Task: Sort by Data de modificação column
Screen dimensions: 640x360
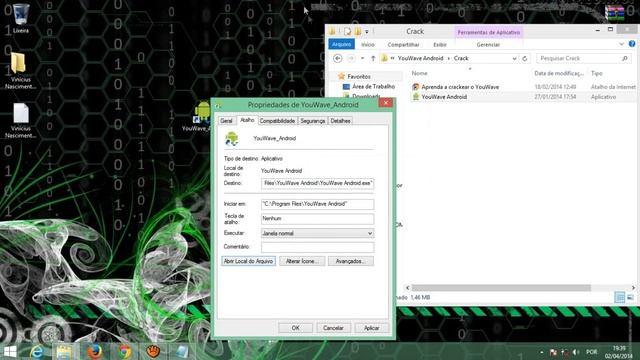Action: [559, 73]
